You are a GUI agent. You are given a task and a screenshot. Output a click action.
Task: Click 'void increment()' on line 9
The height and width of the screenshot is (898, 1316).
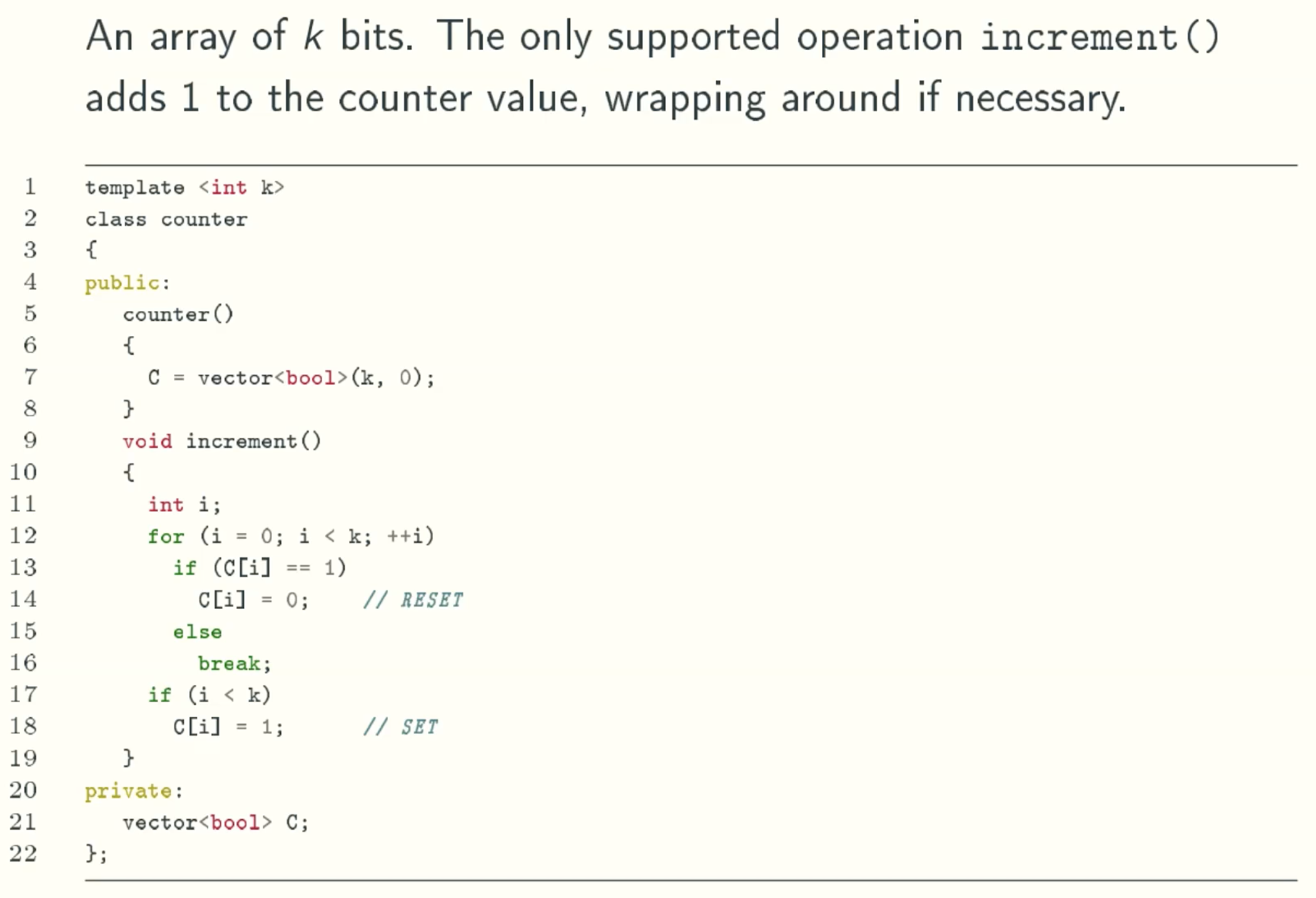coord(222,441)
